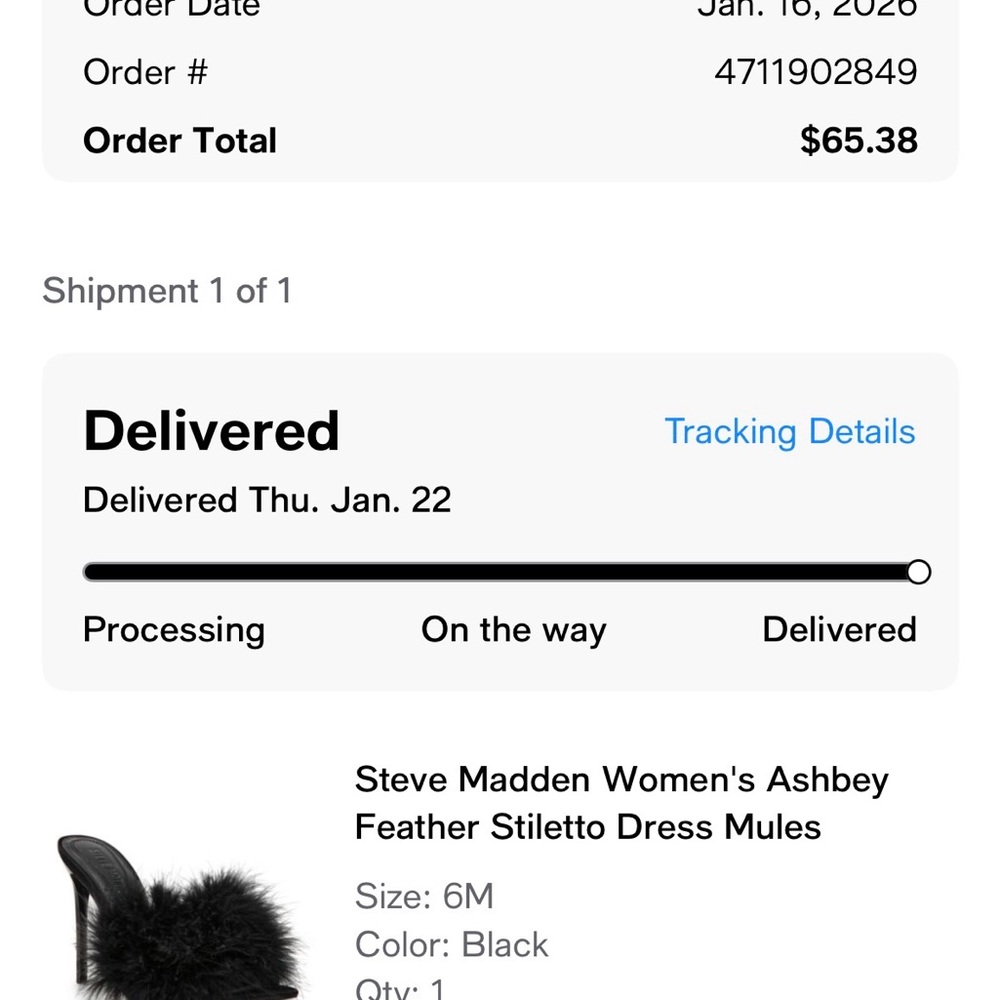
Task: Tap the Delivered status heading
Action: 211,430
